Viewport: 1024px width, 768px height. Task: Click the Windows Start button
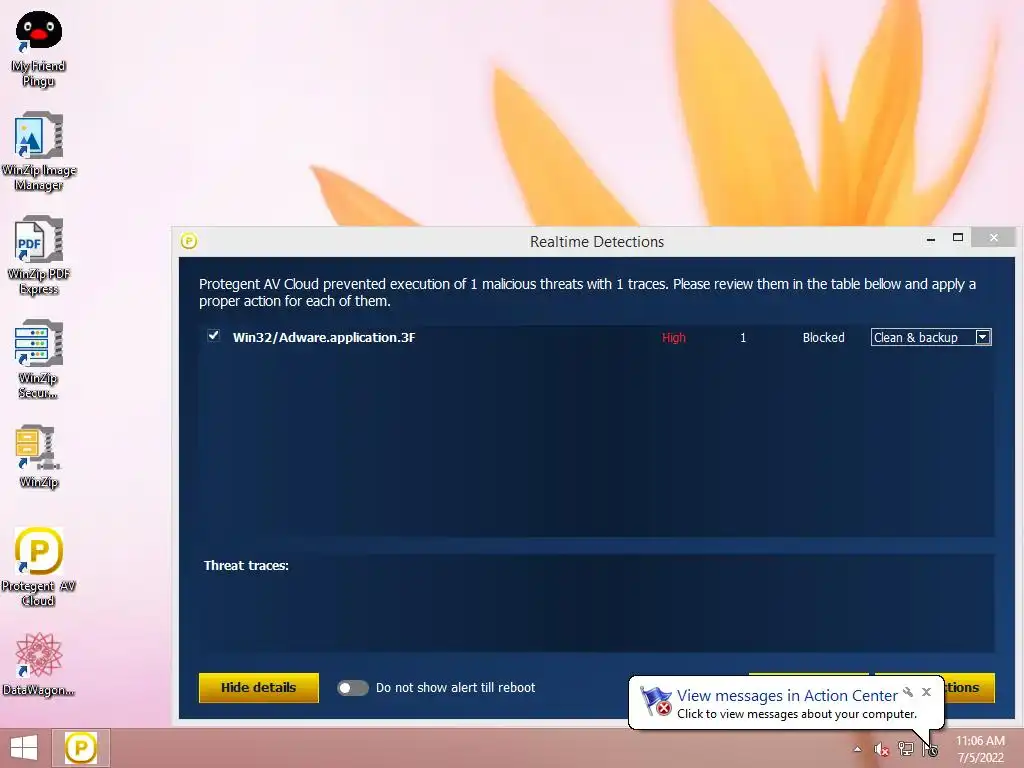tap(24, 748)
